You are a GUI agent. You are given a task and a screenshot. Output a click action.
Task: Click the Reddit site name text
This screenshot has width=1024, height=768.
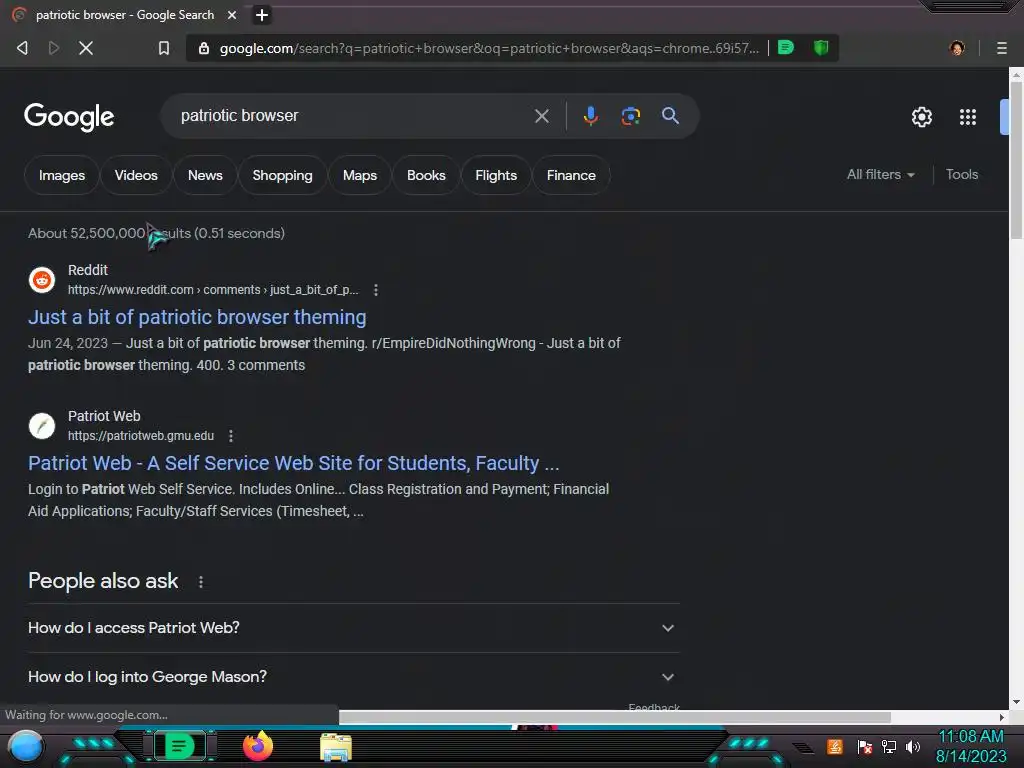(x=88, y=270)
